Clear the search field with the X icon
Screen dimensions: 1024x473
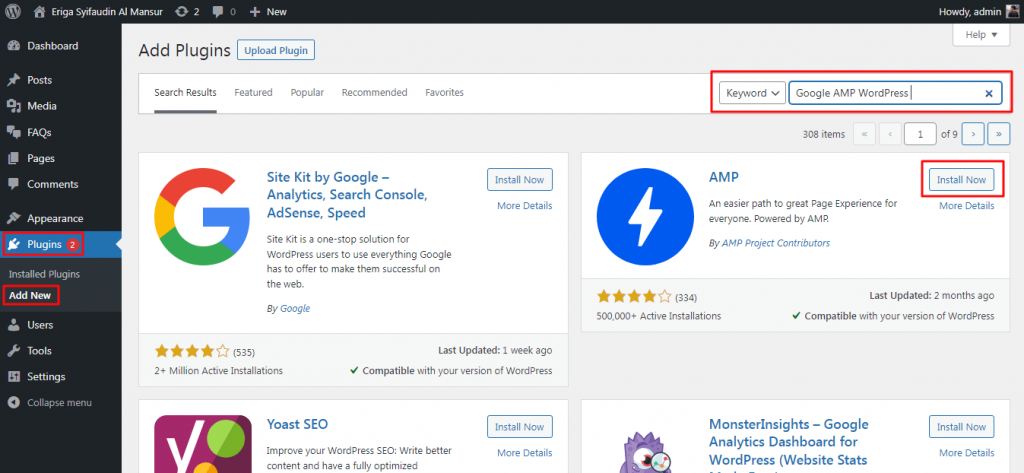[989, 93]
